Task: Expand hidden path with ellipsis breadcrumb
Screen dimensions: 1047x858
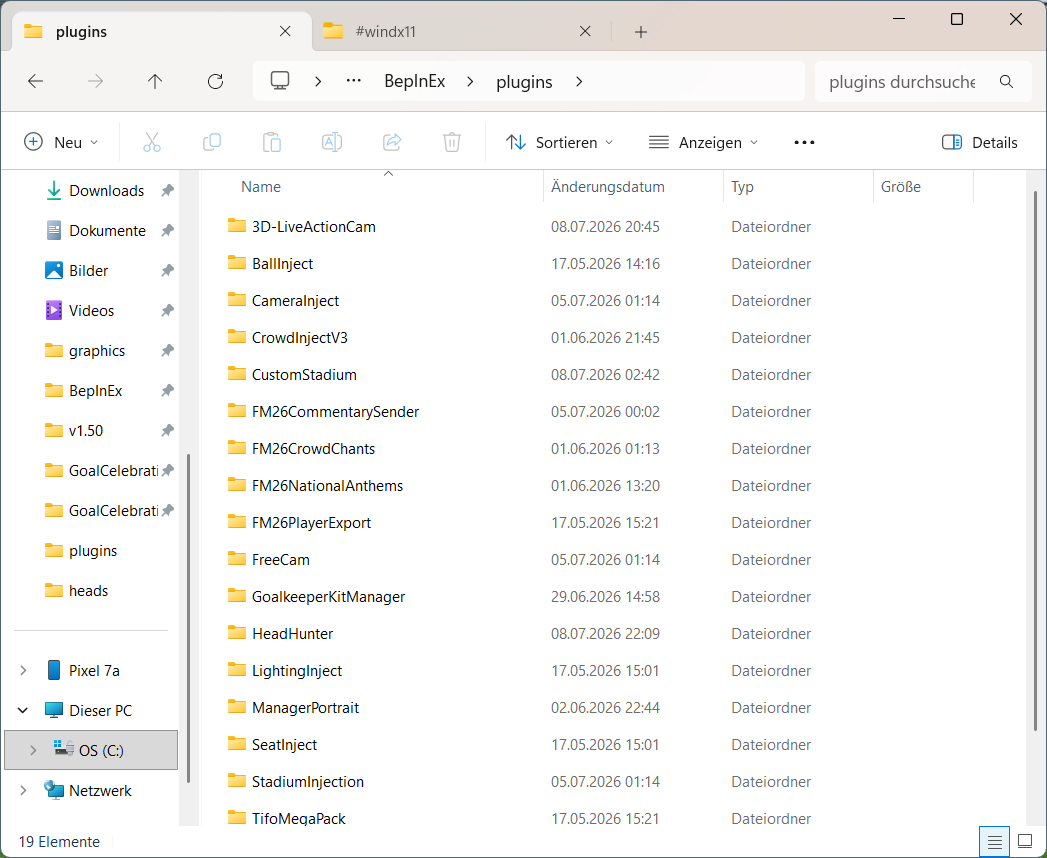Action: click(353, 81)
